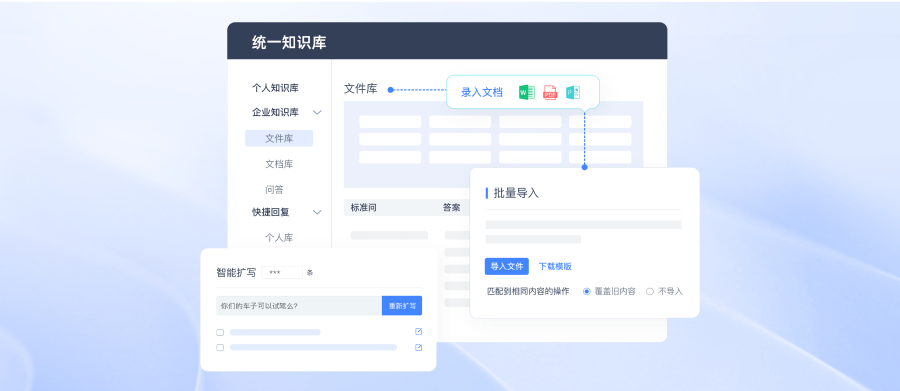Click the Word document icon in 录入文档
This screenshot has height=391, width=900.
[x=526, y=92]
